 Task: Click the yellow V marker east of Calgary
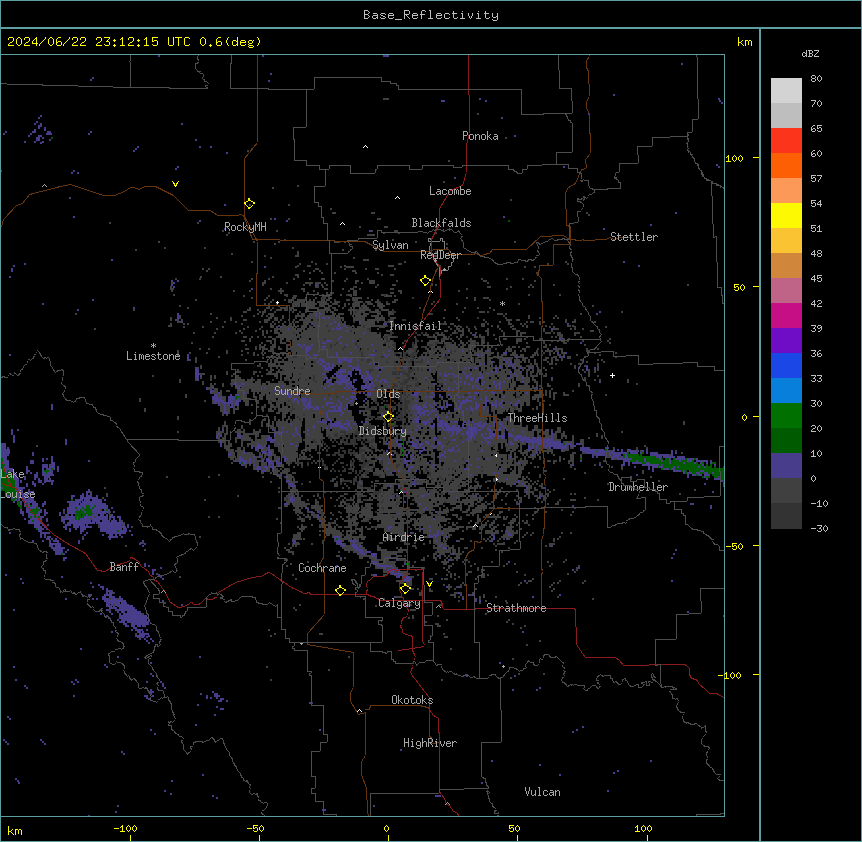click(429, 584)
